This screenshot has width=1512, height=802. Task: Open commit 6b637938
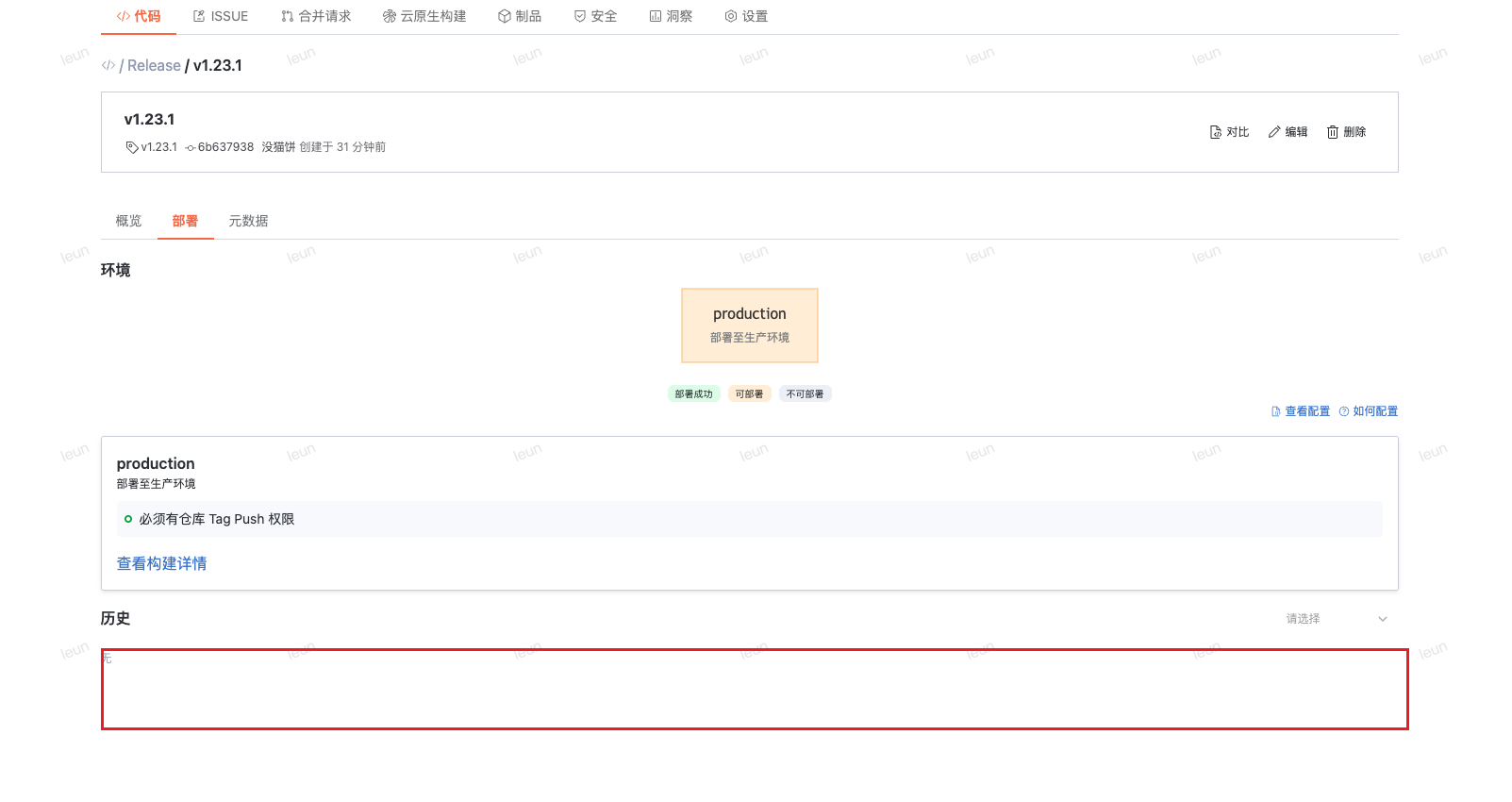click(x=220, y=147)
